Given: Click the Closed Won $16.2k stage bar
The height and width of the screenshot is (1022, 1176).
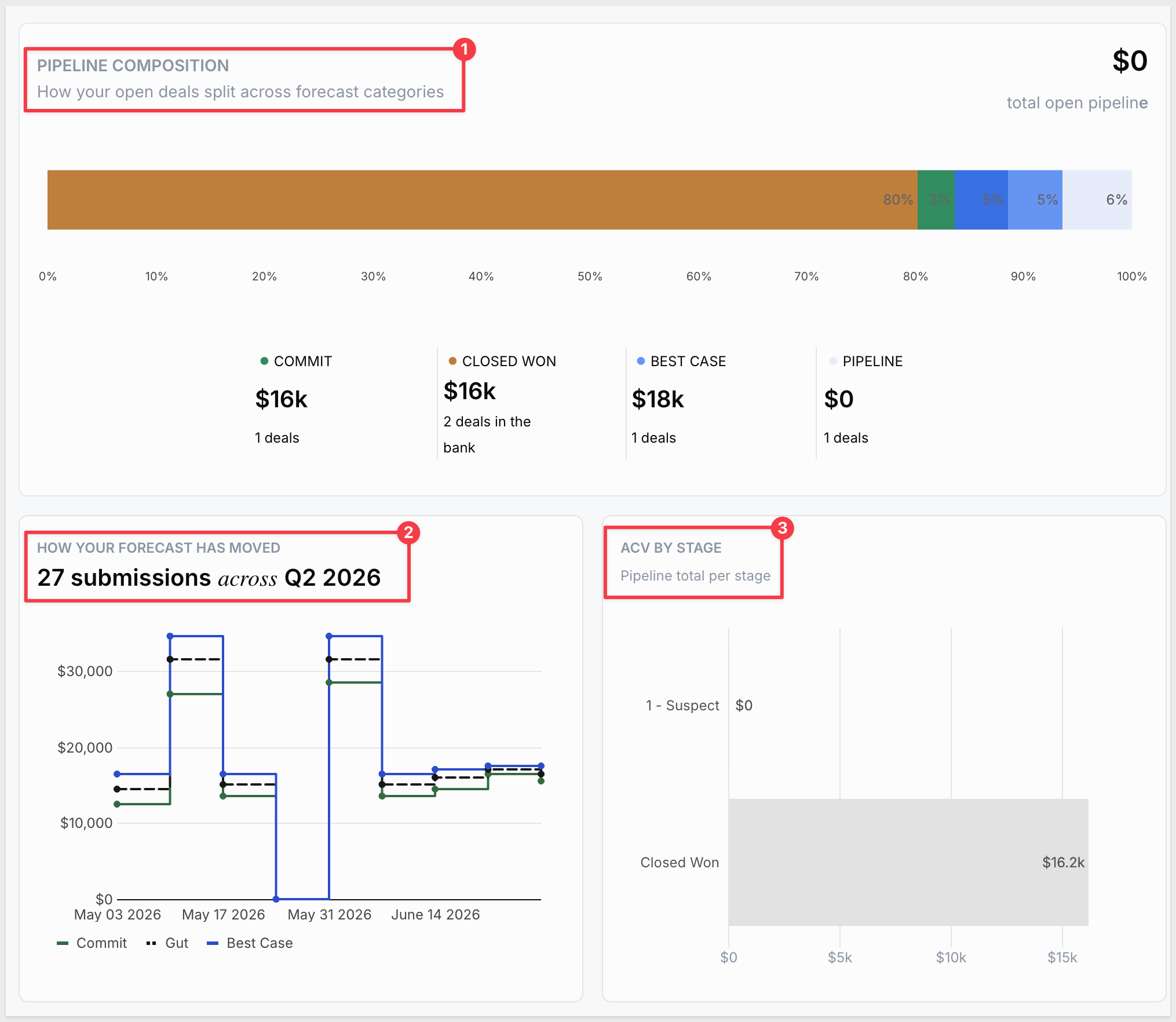Looking at the screenshot, I should click(908, 862).
